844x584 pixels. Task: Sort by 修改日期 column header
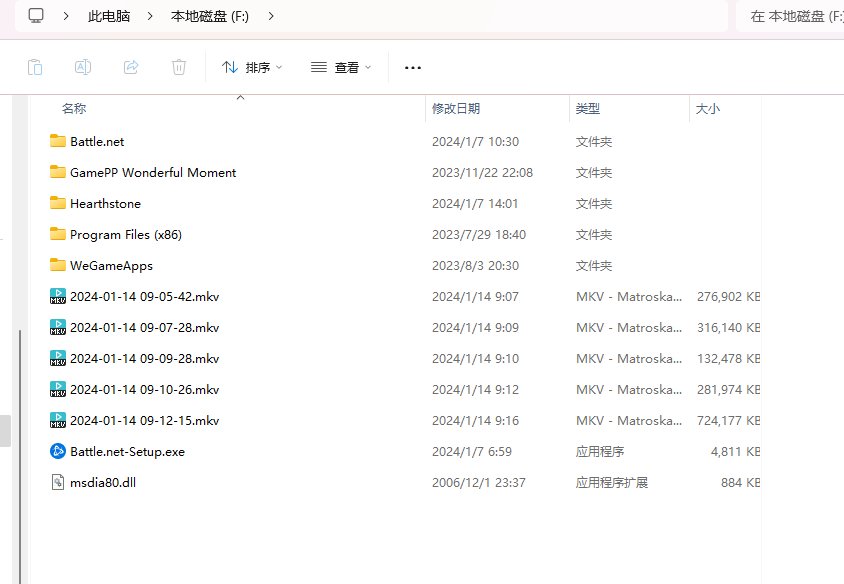[456, 109]
